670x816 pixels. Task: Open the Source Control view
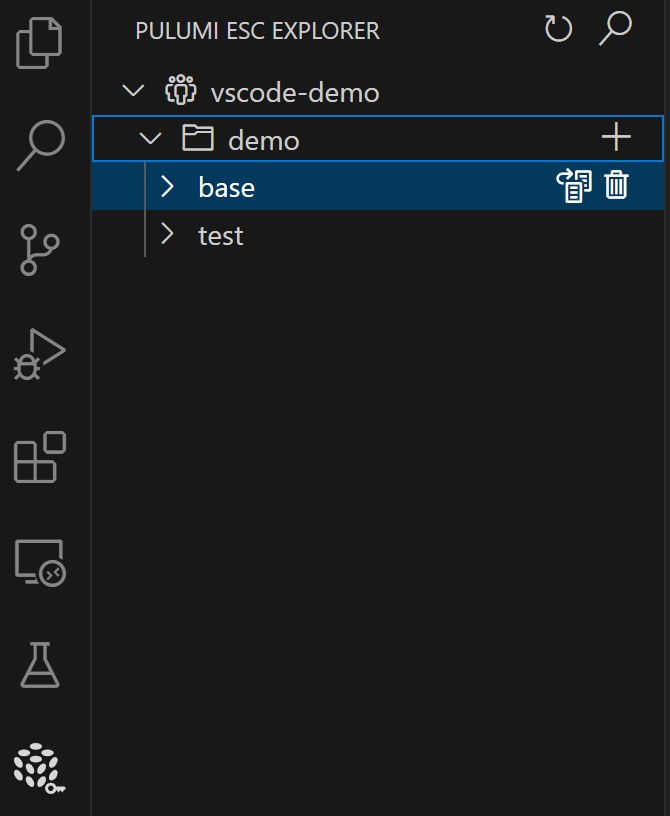click(x=40, y=249)
